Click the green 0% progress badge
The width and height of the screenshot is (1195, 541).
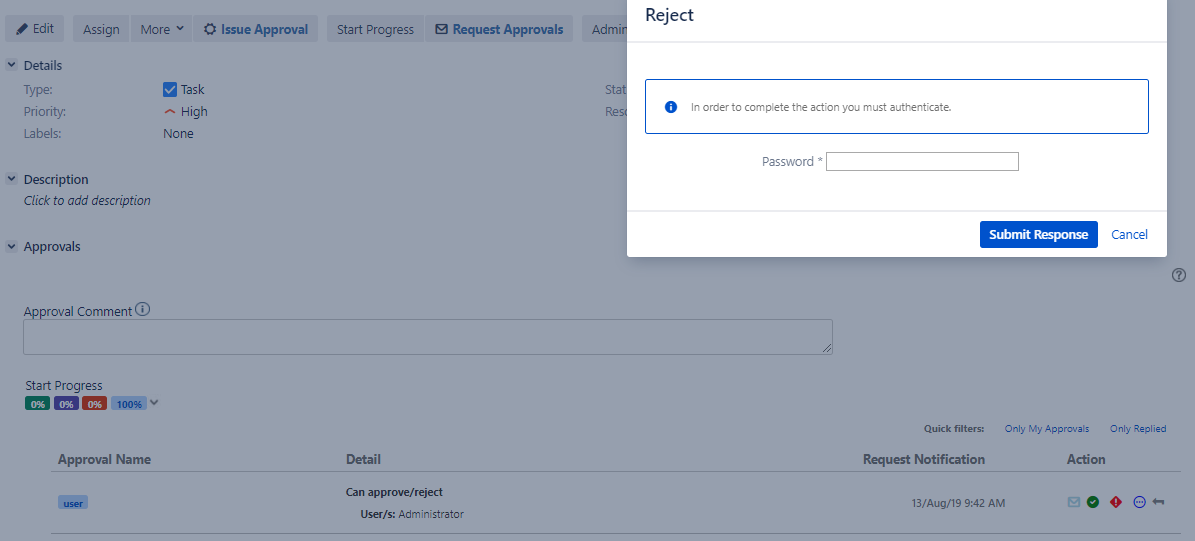[38, 404]
